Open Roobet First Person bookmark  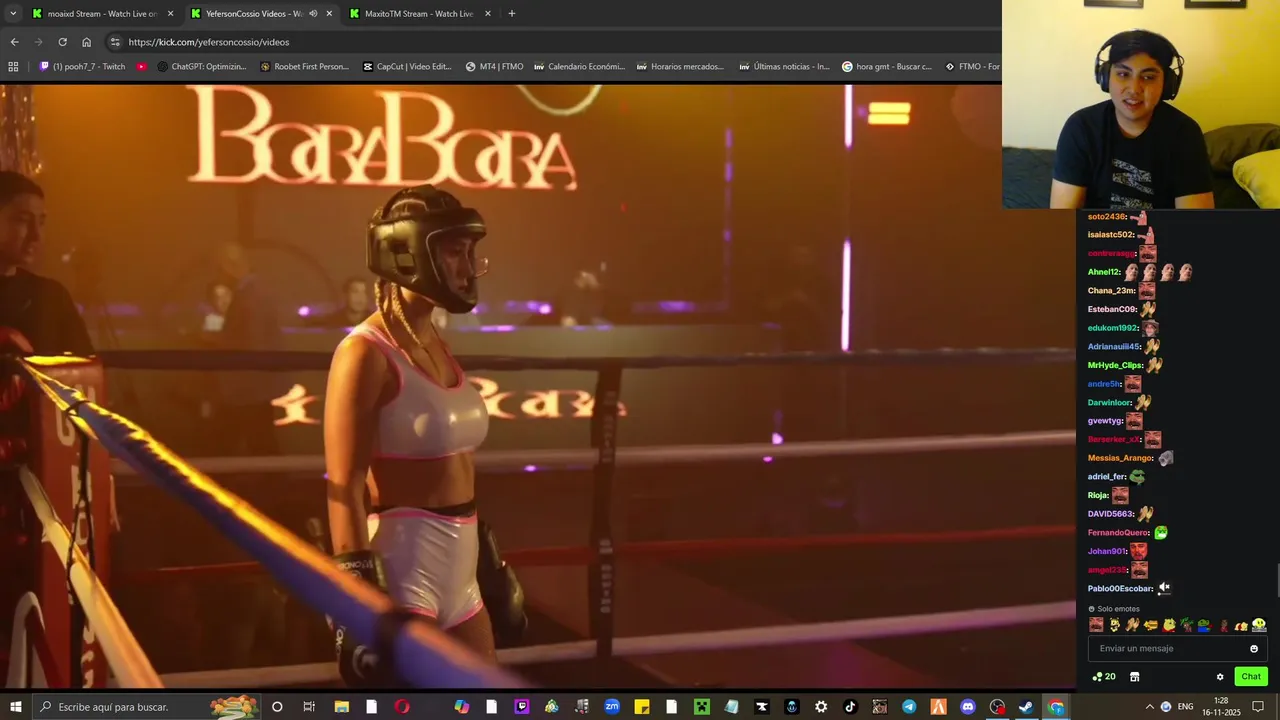[x=305, y=67]
